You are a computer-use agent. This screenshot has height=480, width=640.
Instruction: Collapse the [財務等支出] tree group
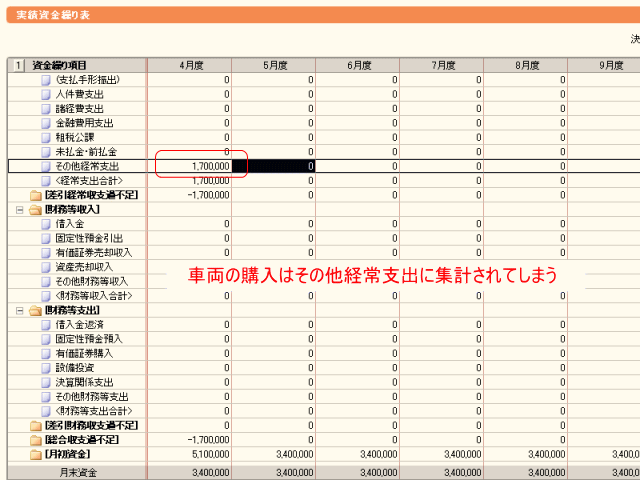19,311
